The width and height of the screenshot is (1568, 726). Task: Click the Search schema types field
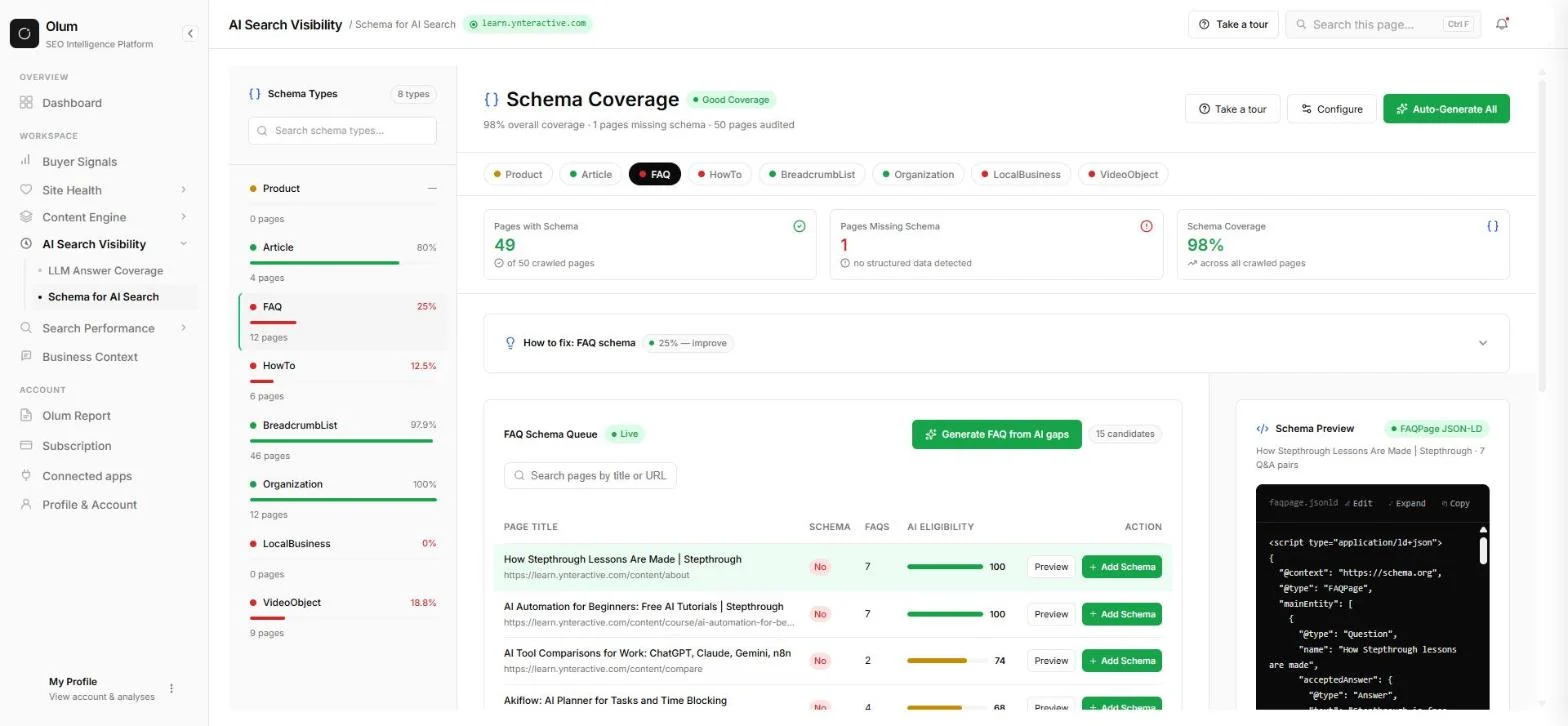click(x=342, y=131)
